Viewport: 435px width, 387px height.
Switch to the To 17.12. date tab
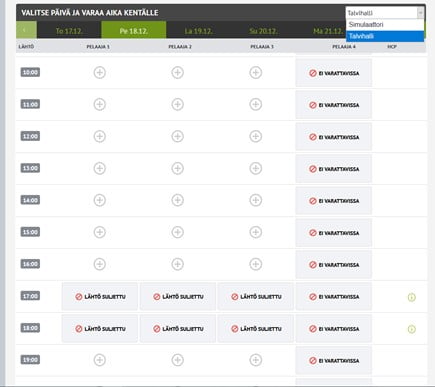[69, 31]
